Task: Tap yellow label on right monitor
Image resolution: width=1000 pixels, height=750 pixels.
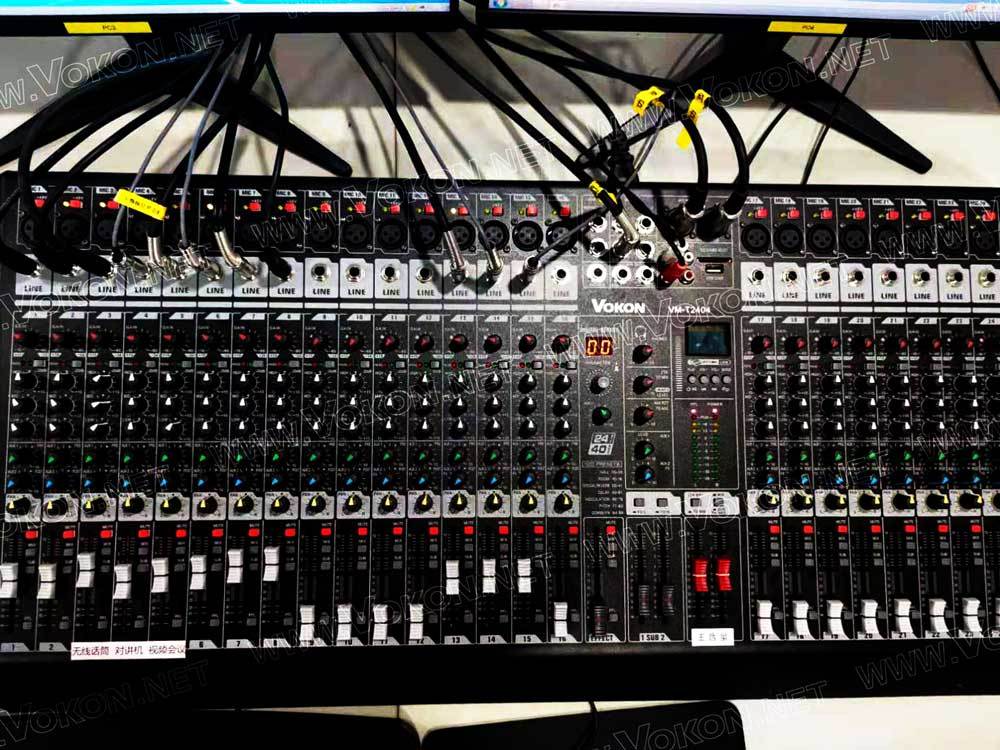Action: click(807, 27)
